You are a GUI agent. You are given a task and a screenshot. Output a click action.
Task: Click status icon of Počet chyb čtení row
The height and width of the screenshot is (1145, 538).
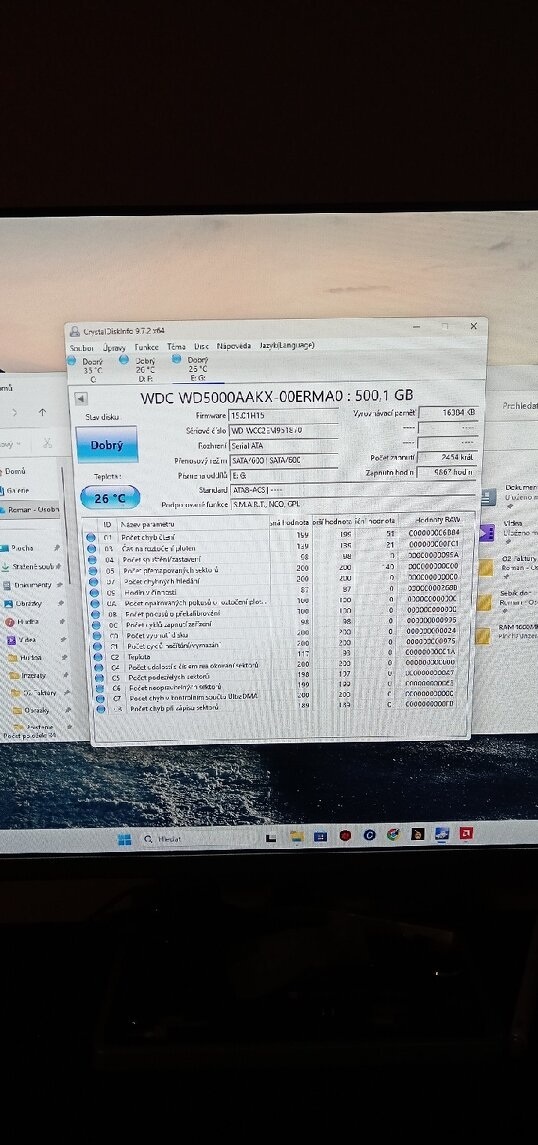(91, 537)
